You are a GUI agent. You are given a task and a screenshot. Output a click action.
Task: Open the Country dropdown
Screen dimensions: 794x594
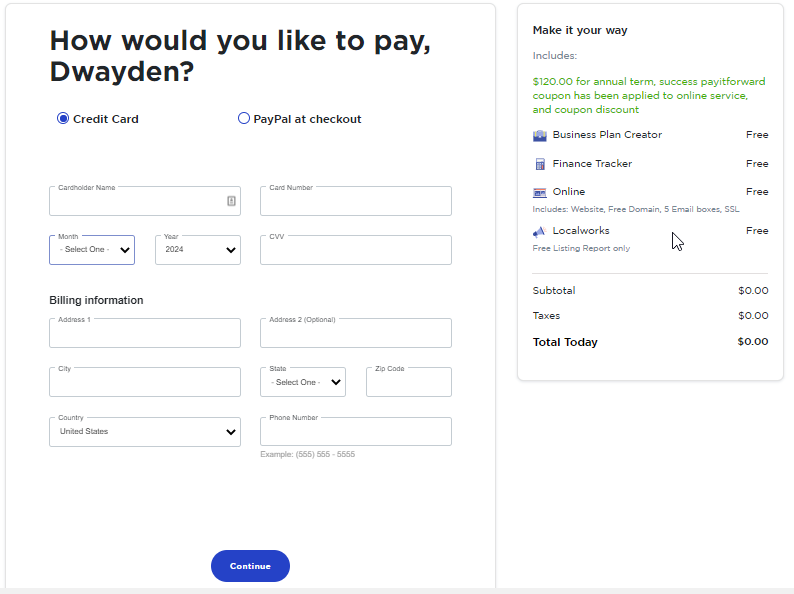pos(145,432)
